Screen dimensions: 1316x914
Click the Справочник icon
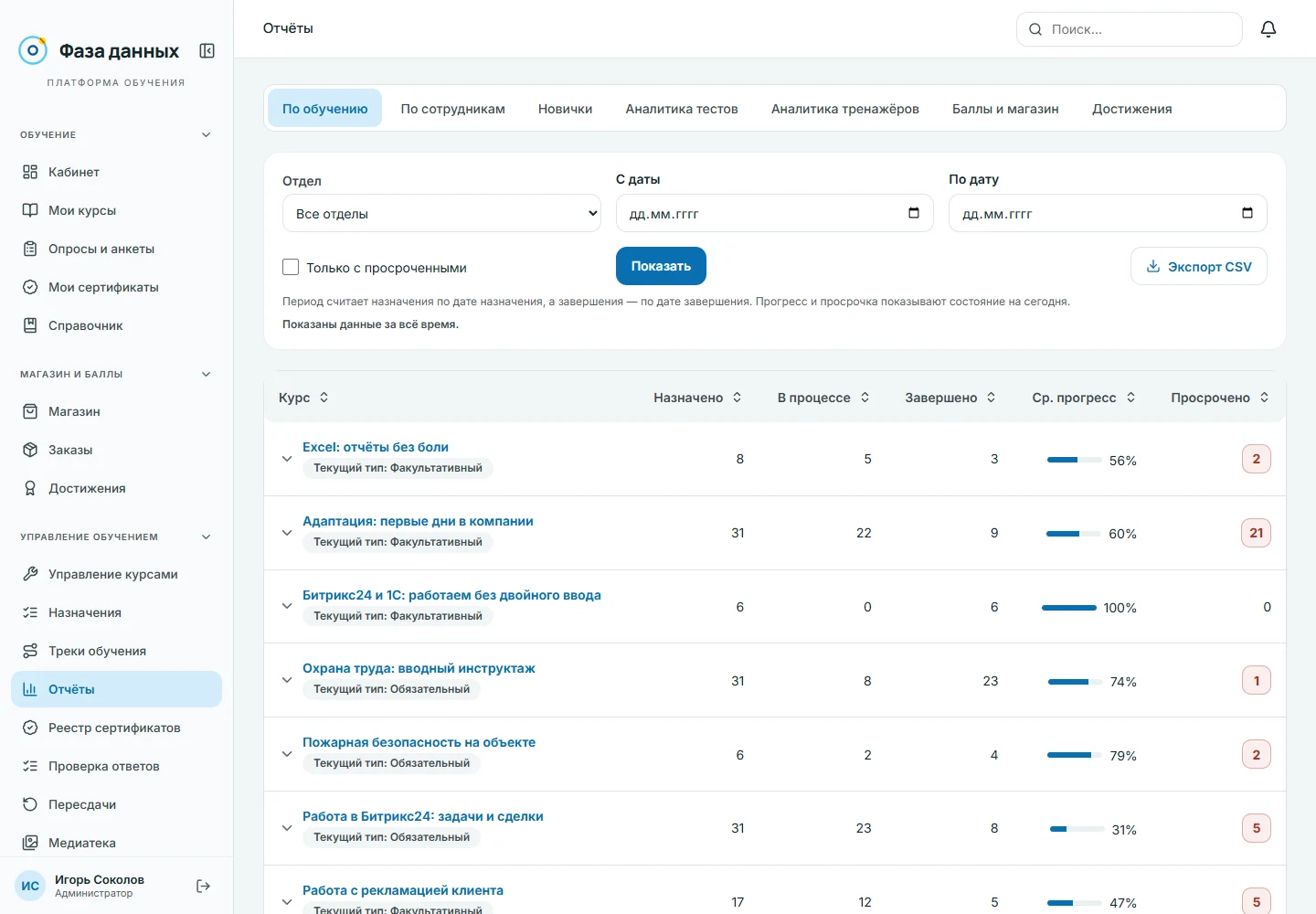(30, 325)
